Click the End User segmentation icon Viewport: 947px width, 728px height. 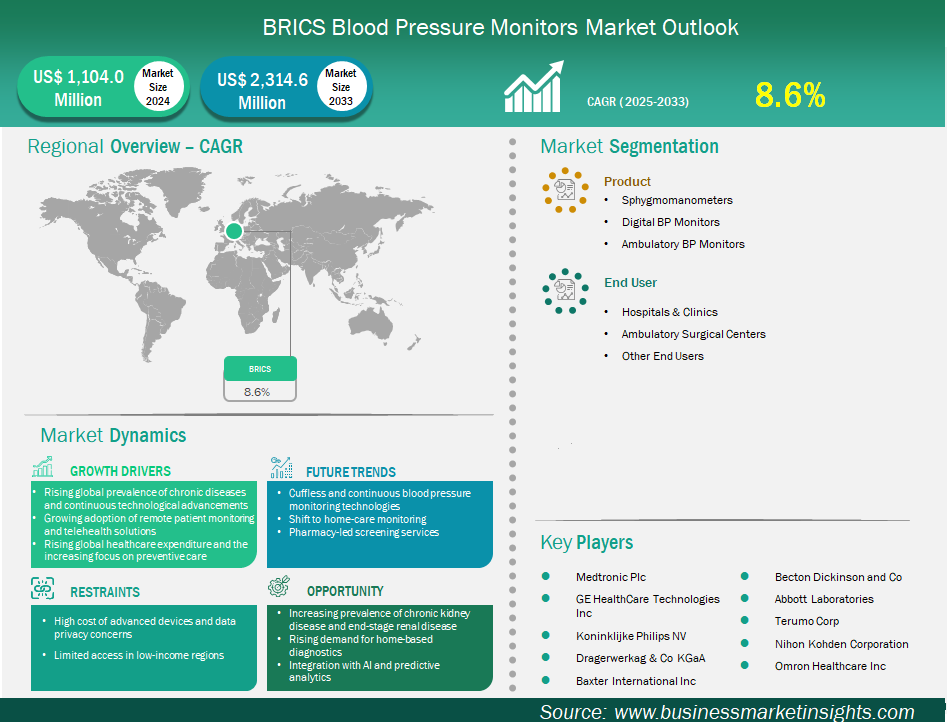click(566, 291)
